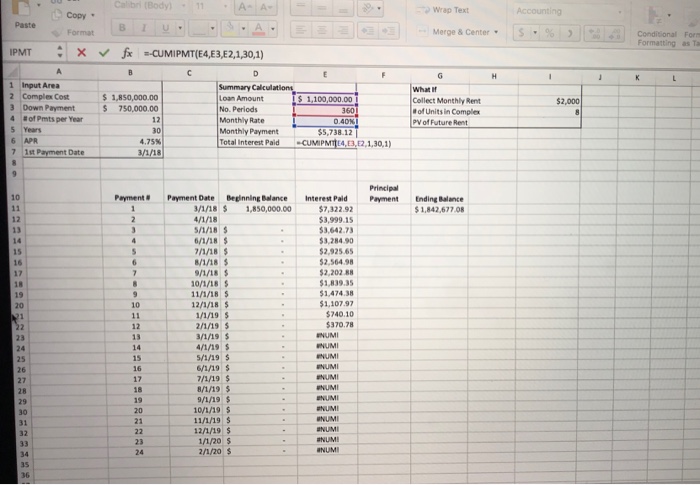This screenshot has height=485, width=700.
Task: Click the Monthly Payment value $5,738.12
Action: 325,132
